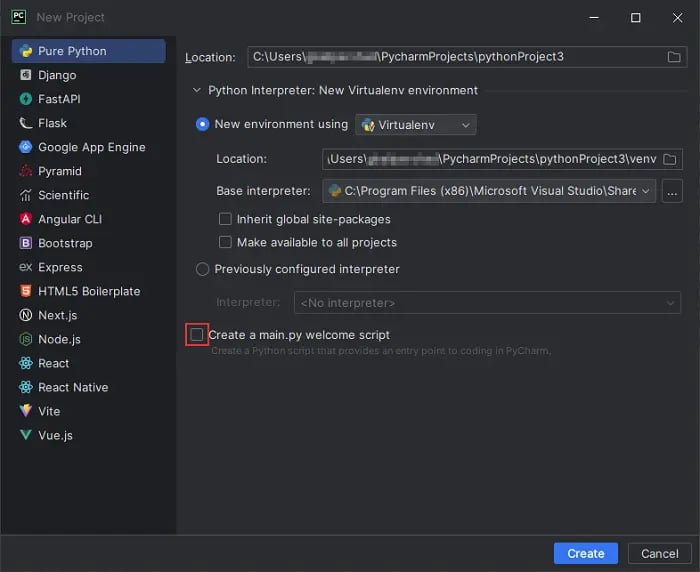Collapse the Python Interpreter section
This screenshot has width=700, height=572.
pyautogui.click(x=196, y=90)
